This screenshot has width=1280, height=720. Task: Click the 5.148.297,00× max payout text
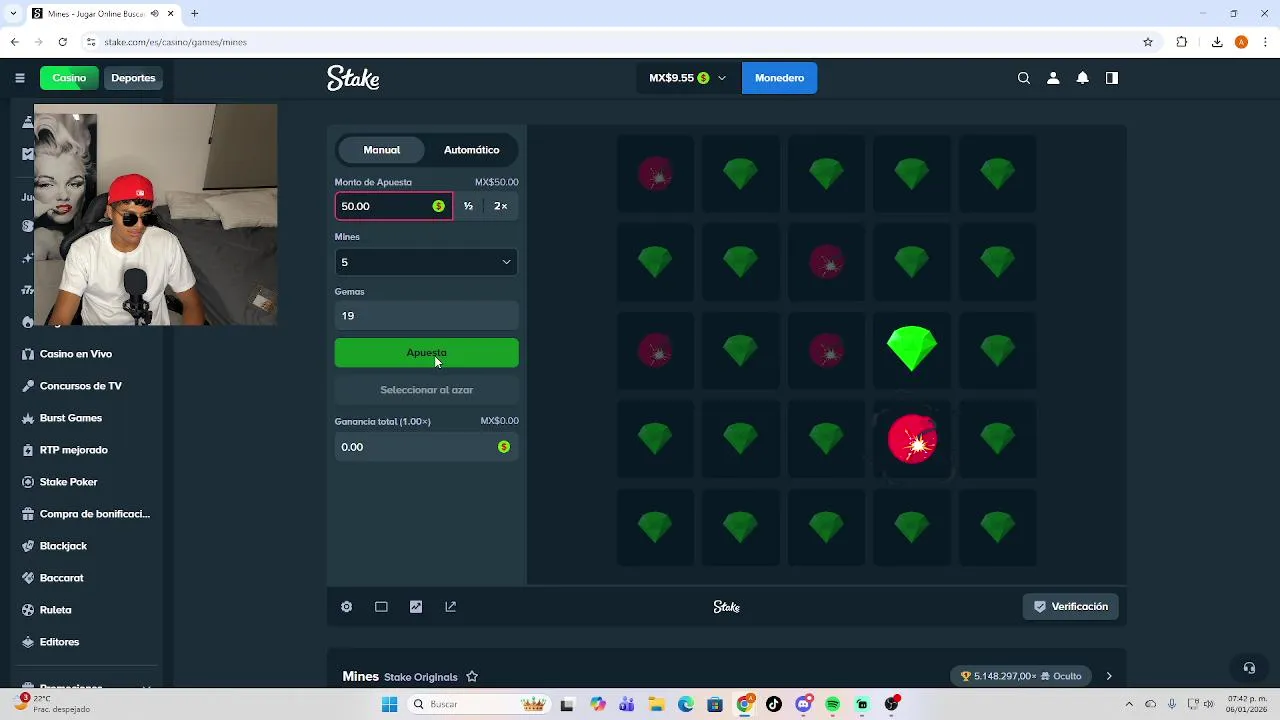pos(1005,677)
